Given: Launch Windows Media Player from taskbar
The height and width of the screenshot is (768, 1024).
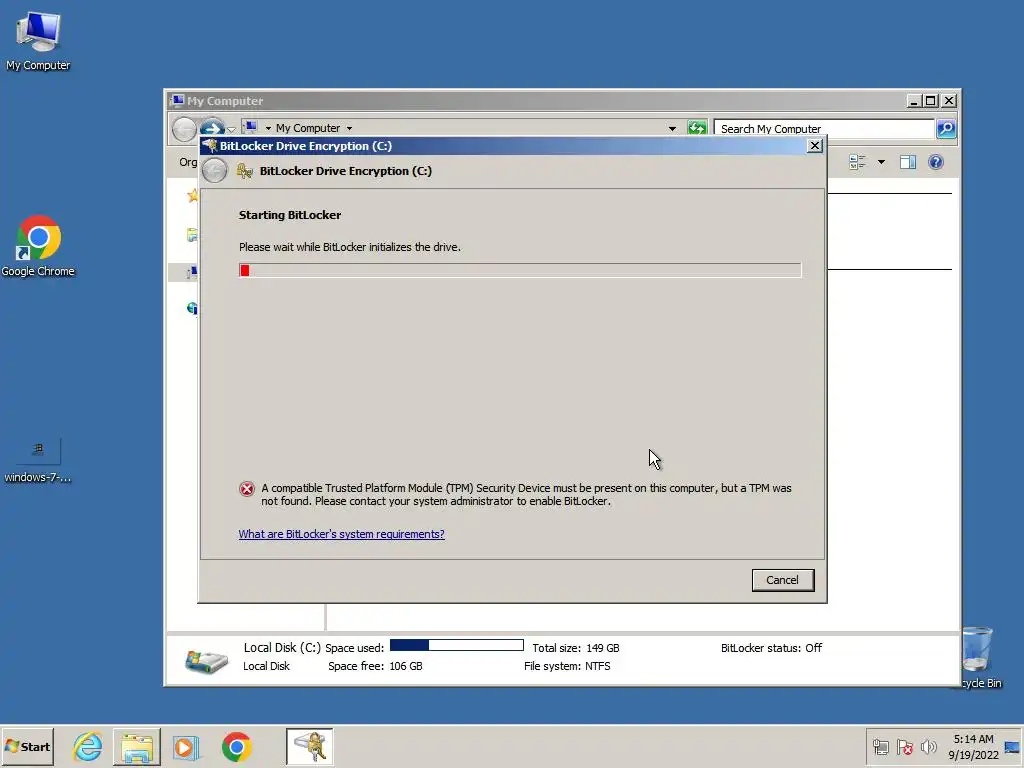Looking at the screenshot, I should (185, 746).
